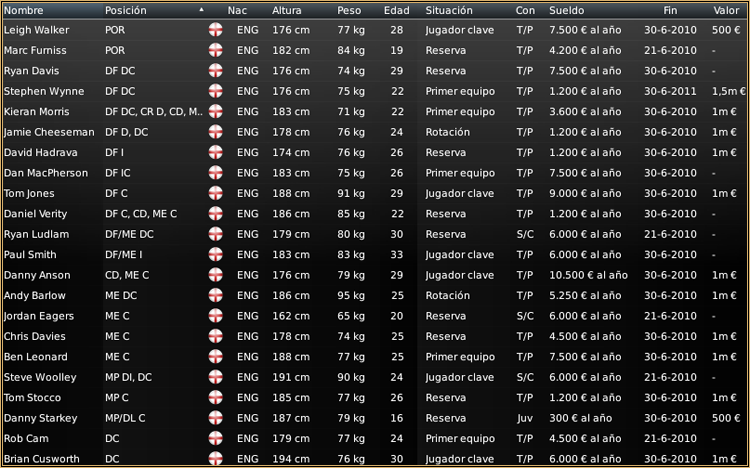Viewport: 750px width, 468px height.
Task: Open player Danny Anson
Action: coord(37,275)
